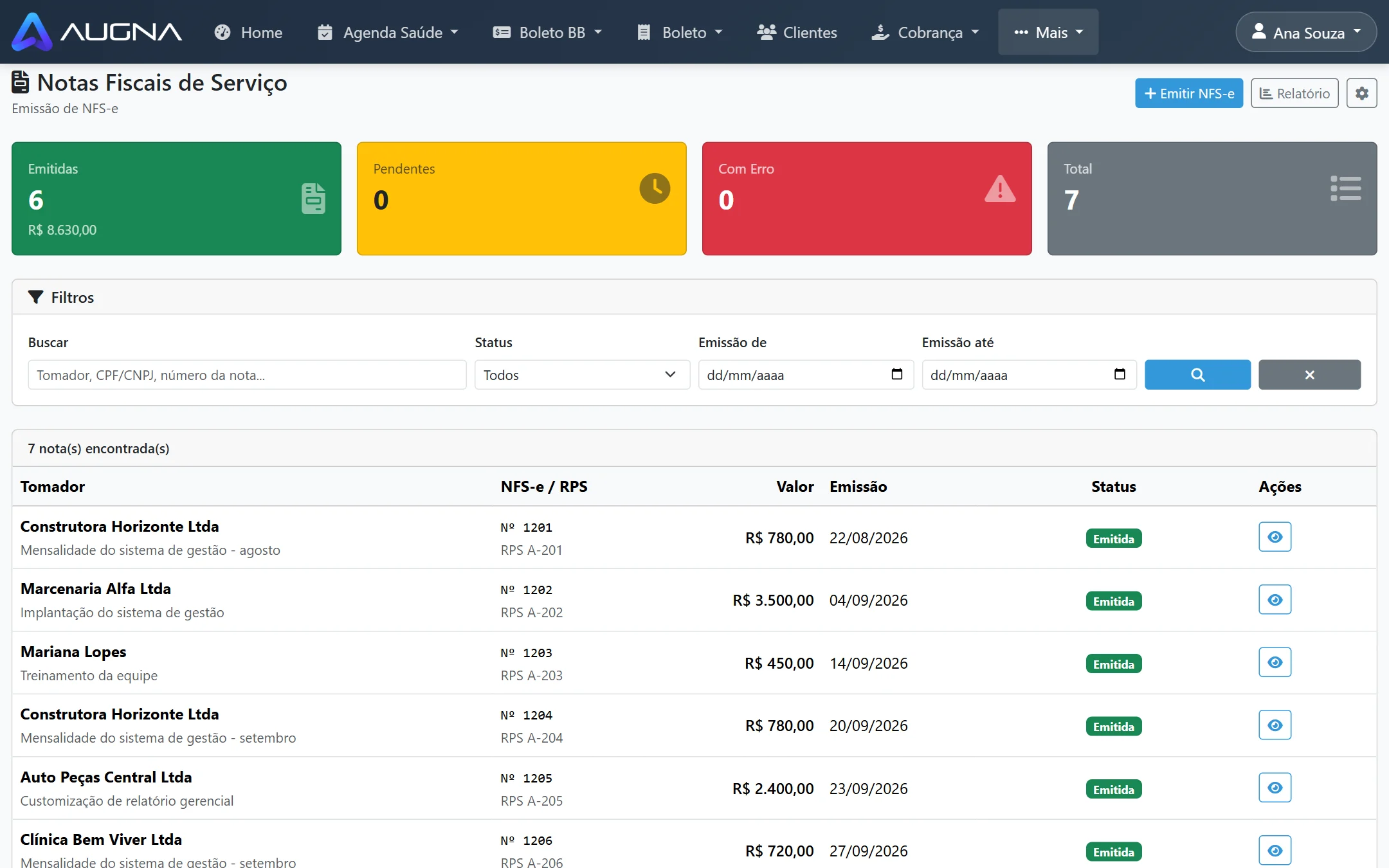Open the Relatório button
This screenshot has height=868, width=1389.
[x=1294, y=93]
